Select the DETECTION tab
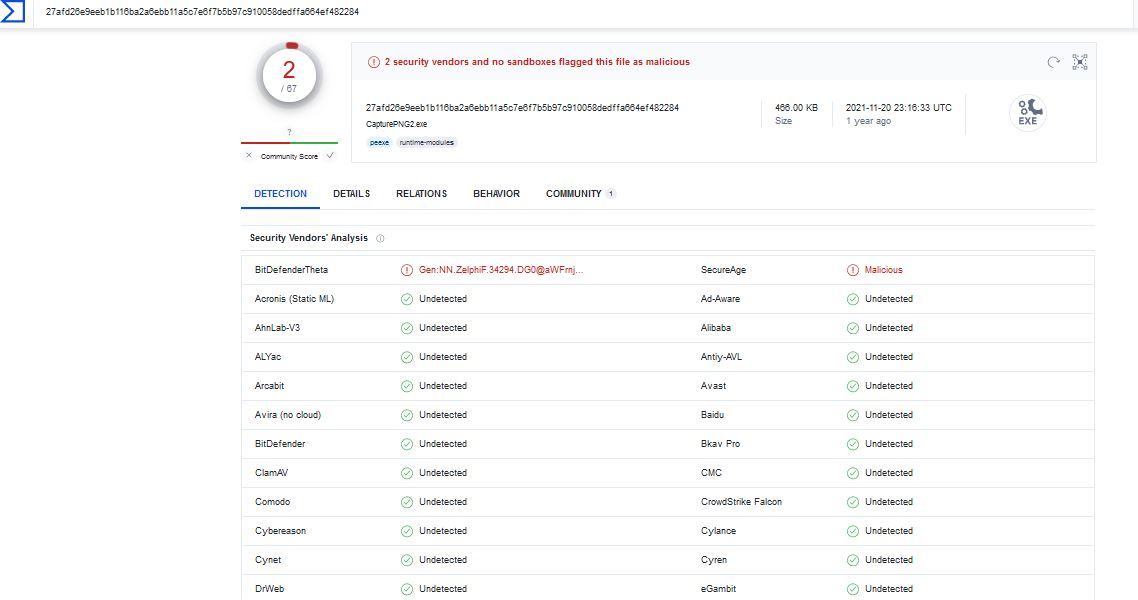Screen dimensions: 1138x600 [280, 194]
